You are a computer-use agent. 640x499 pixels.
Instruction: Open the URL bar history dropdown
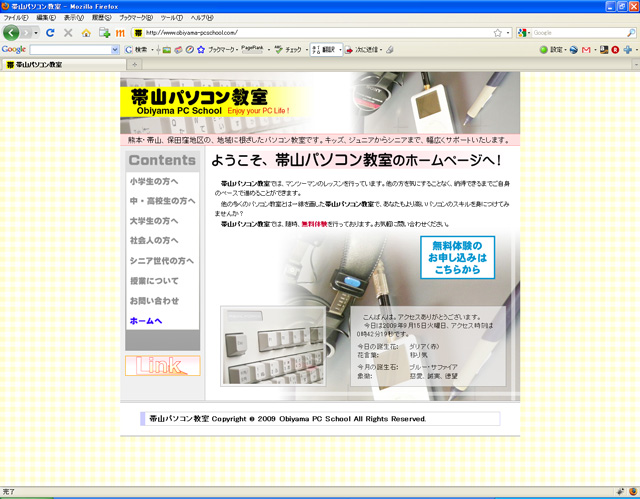(507, 33)
